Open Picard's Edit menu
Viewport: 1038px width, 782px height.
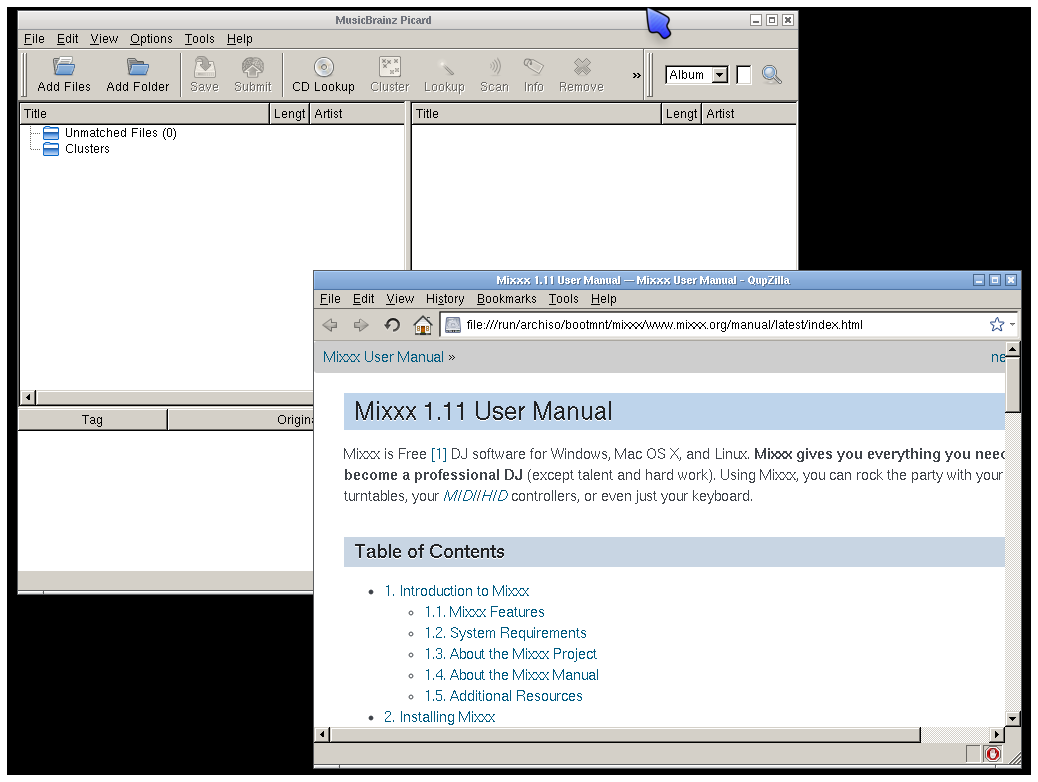coord(68,39)
